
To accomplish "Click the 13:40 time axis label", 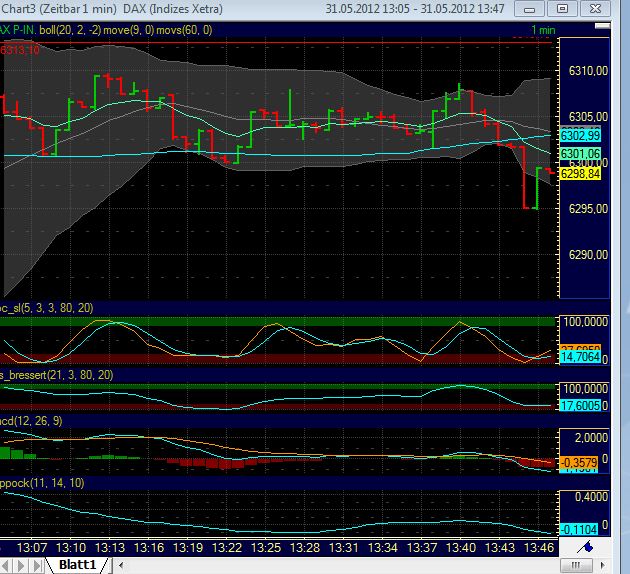I will coord(461,548).
